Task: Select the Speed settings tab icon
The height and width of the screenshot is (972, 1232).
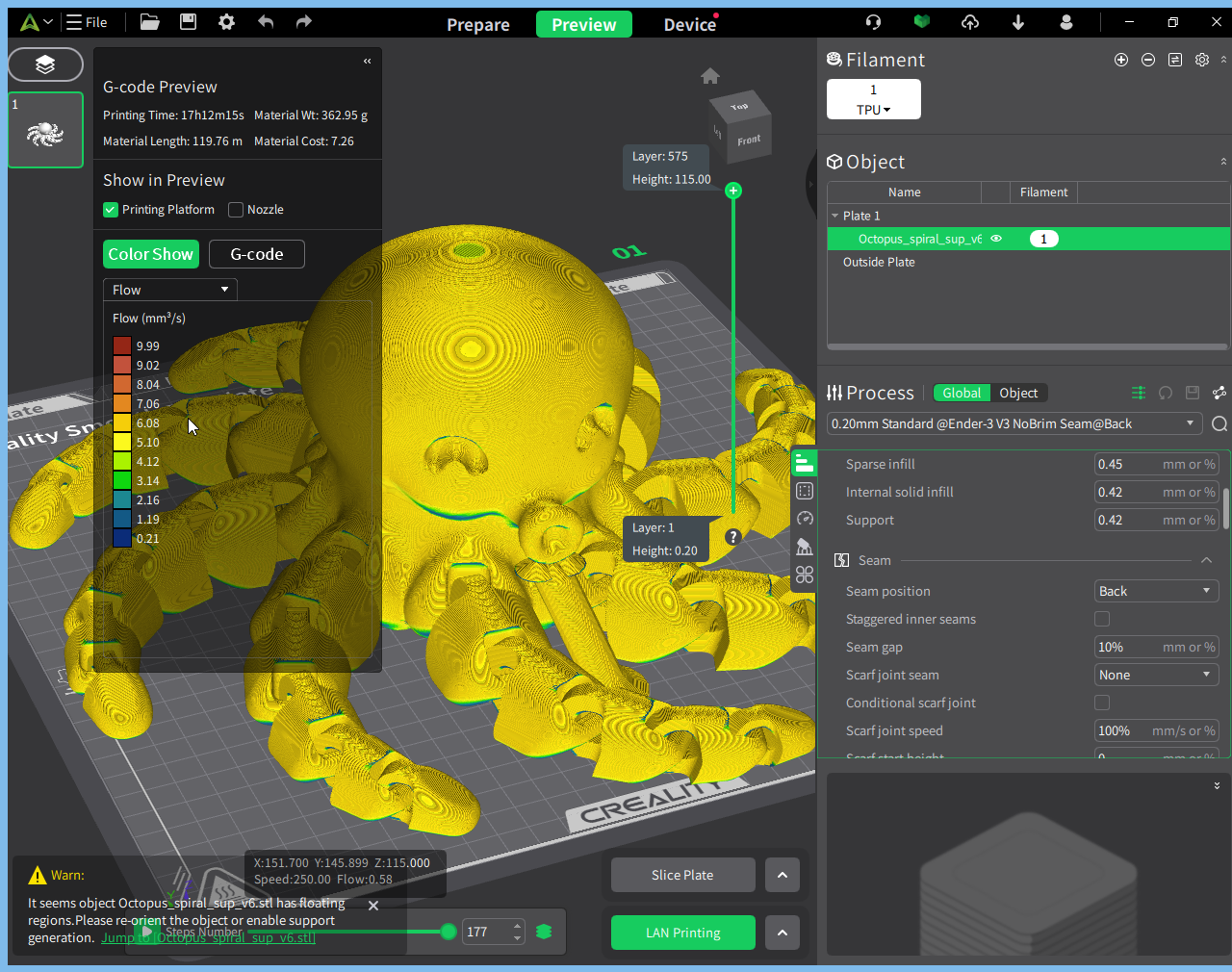Action: coord(805,519)
